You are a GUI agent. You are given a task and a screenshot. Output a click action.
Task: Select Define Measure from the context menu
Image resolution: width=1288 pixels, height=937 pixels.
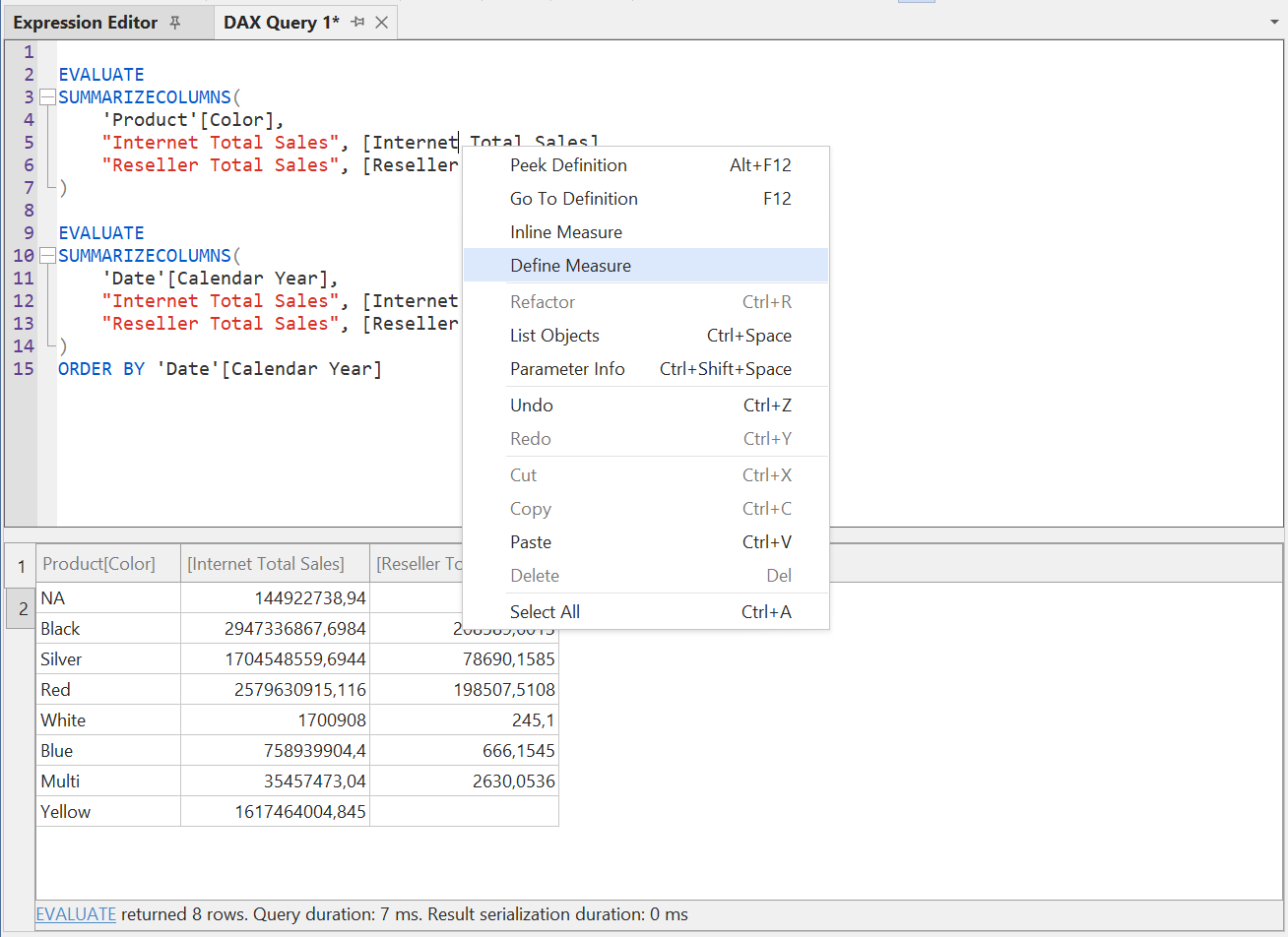tap(570, 265)
